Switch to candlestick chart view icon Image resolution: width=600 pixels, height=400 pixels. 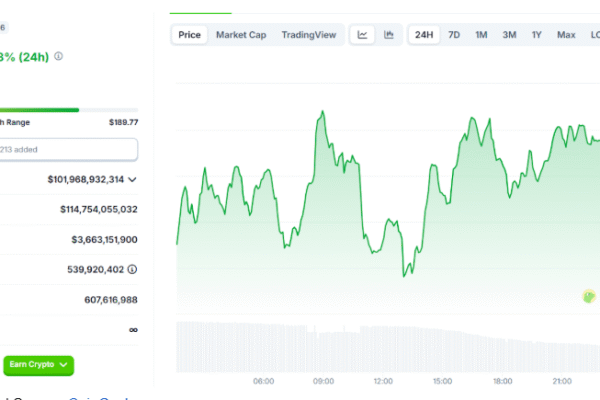point(388,35)
